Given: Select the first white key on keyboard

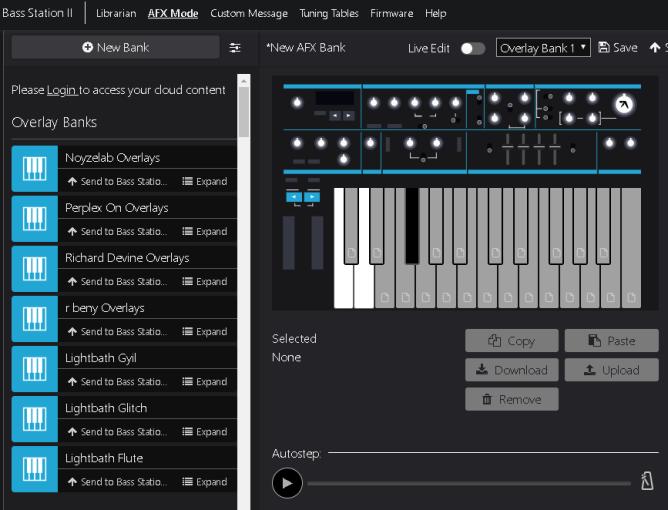Looking at the screenshot, I should (344, 286).
